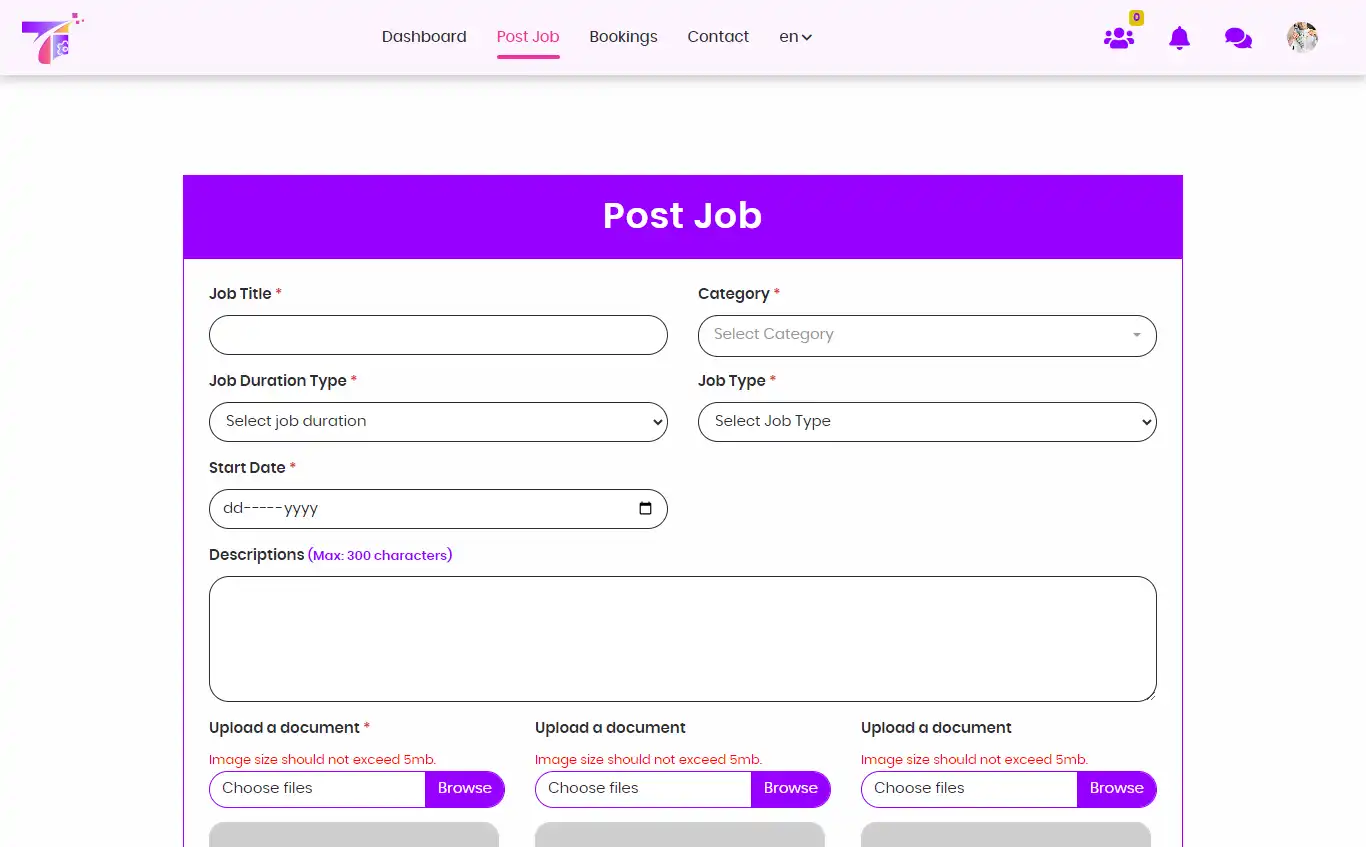Open the chat messages icon
1366x847 pixels.
click(x=1239, y=37)
